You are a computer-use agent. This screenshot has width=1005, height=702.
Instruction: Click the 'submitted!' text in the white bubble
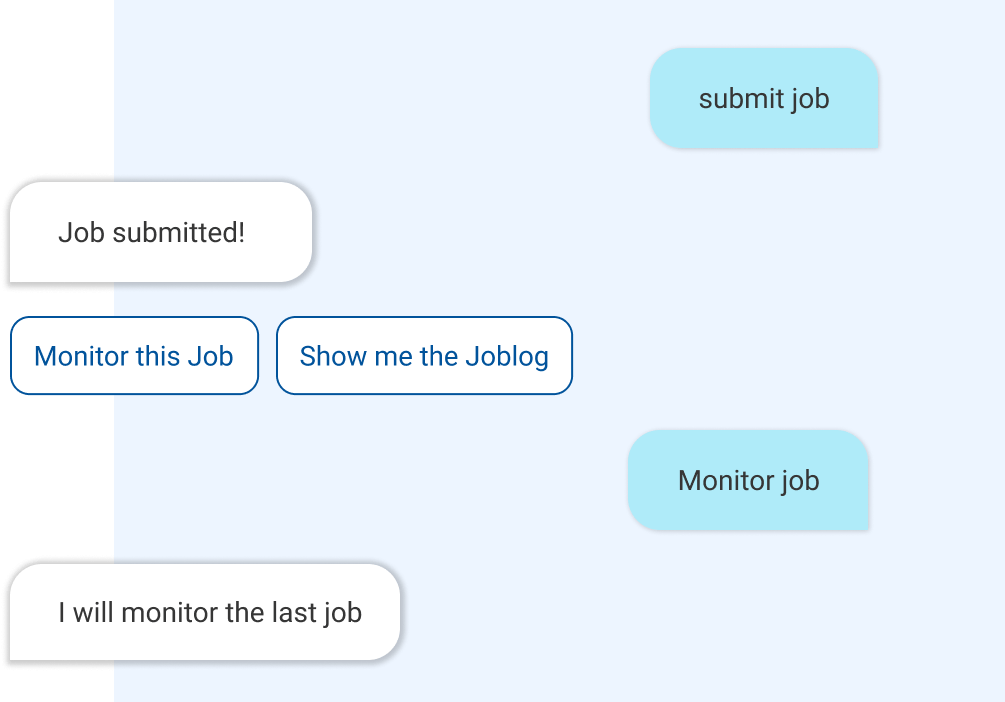[x=179, y=233]
